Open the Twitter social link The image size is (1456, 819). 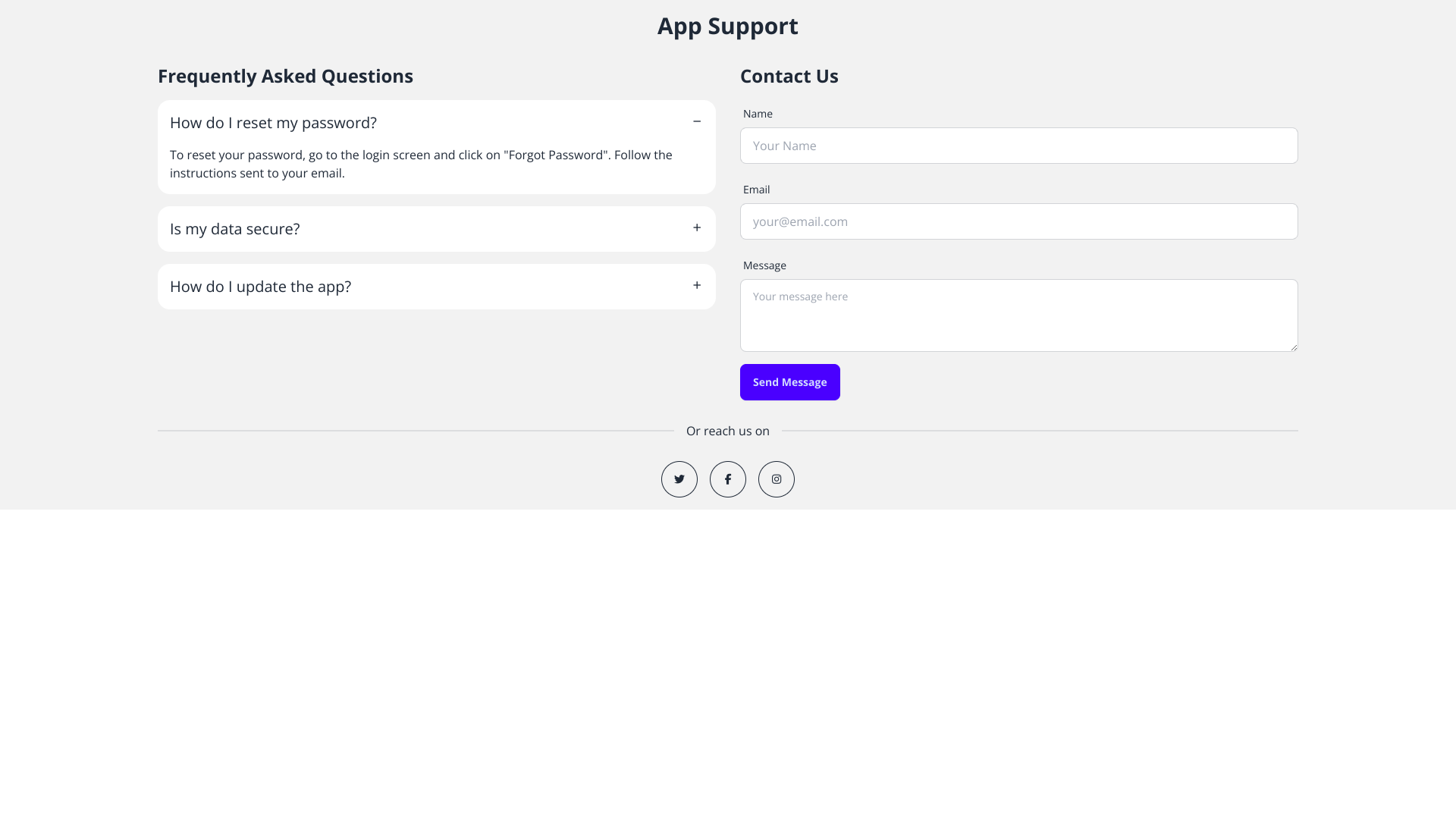tap(679, 479)
